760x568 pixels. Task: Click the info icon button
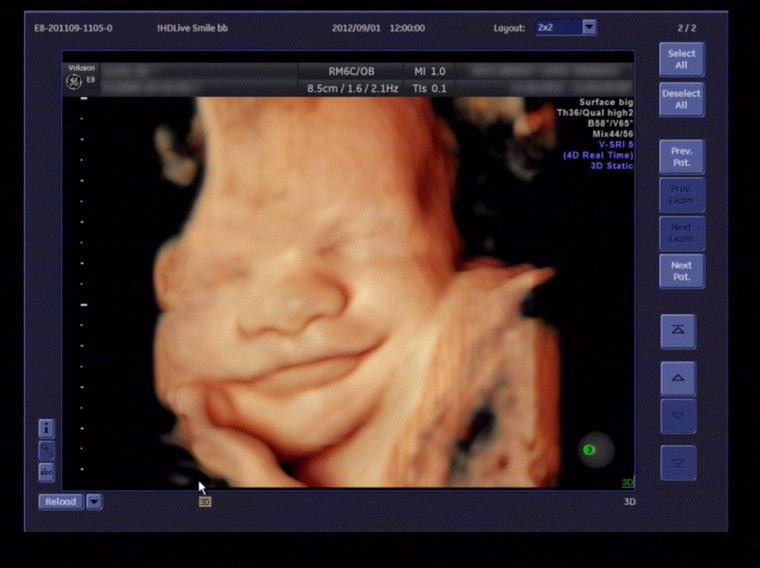tap(46, 428)
